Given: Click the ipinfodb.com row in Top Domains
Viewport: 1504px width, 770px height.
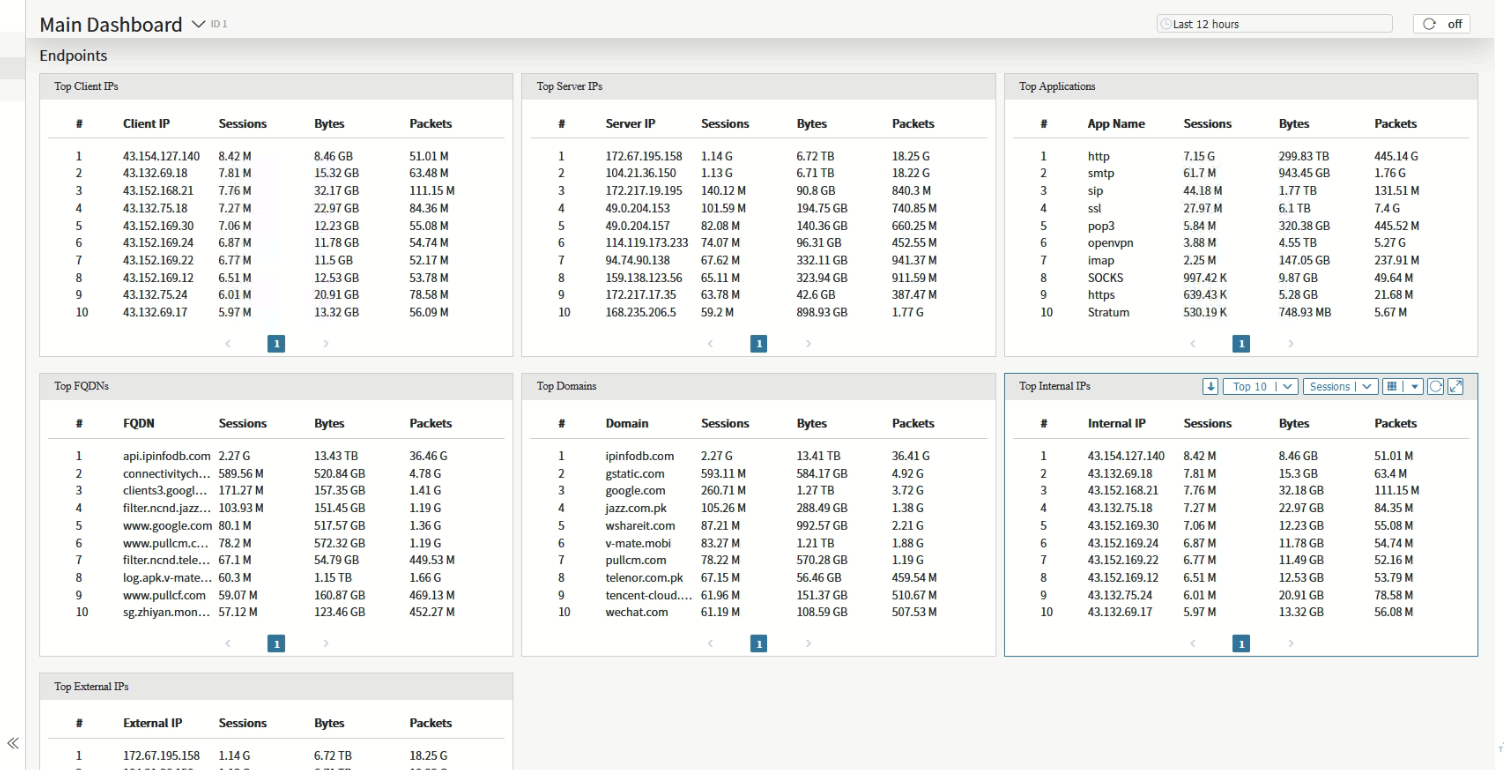Looking at the screenshot, I should point(640,456).
